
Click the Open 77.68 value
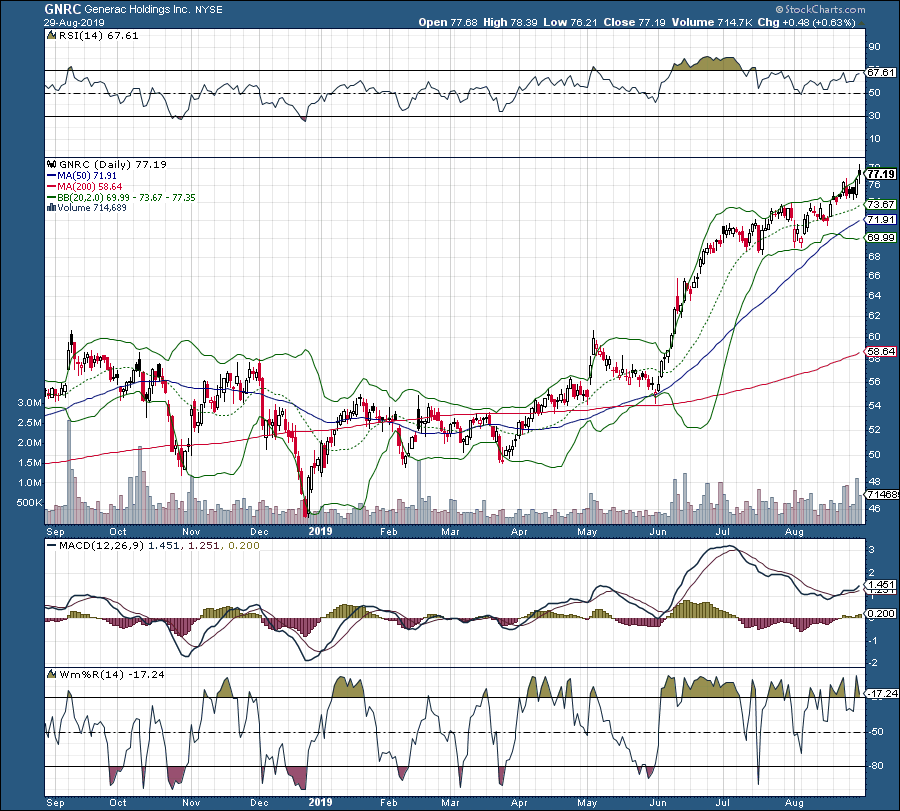(x=448, y=22)
